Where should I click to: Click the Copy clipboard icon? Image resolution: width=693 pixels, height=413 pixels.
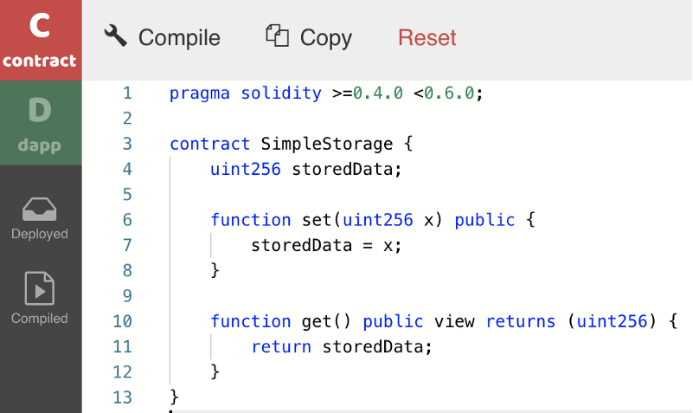pyautogui.click(x=277, y=36)
